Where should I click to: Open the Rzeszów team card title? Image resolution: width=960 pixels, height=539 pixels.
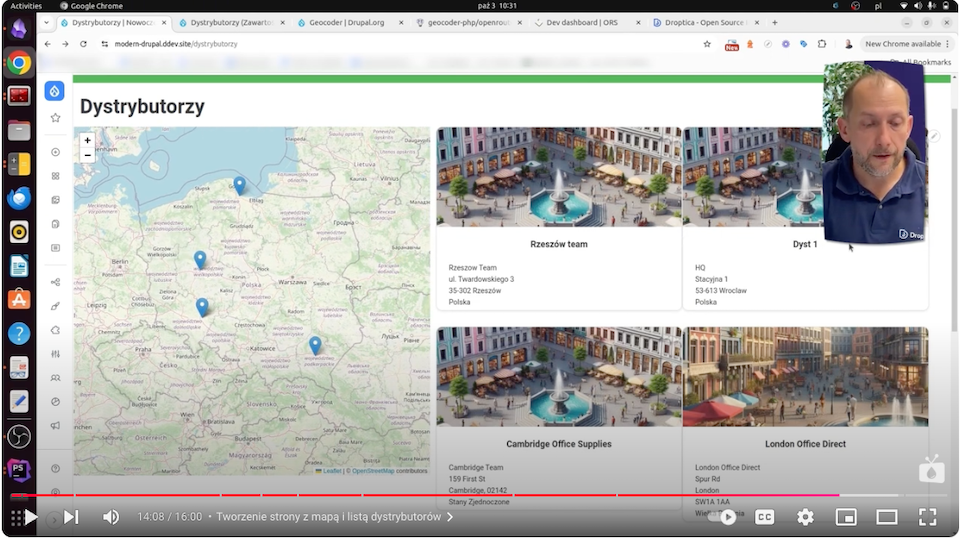558,244
